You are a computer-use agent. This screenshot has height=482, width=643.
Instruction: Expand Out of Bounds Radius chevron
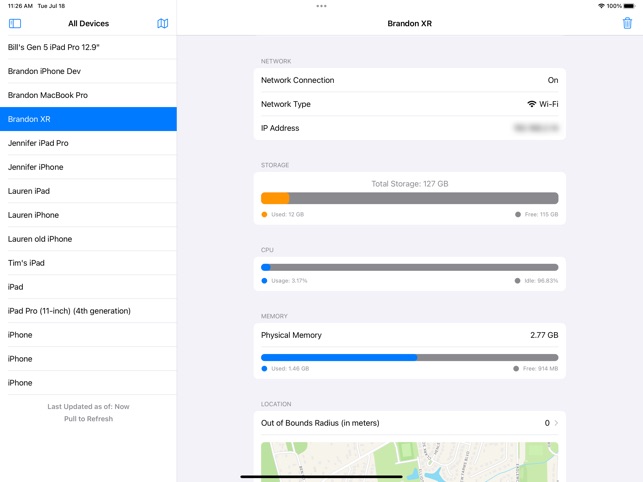click(x=556, y=423)
